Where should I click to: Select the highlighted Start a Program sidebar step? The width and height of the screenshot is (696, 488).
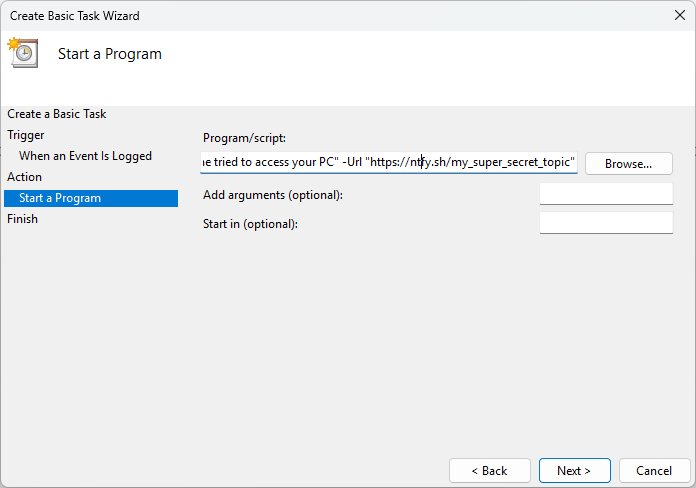[x=60, y=198]
